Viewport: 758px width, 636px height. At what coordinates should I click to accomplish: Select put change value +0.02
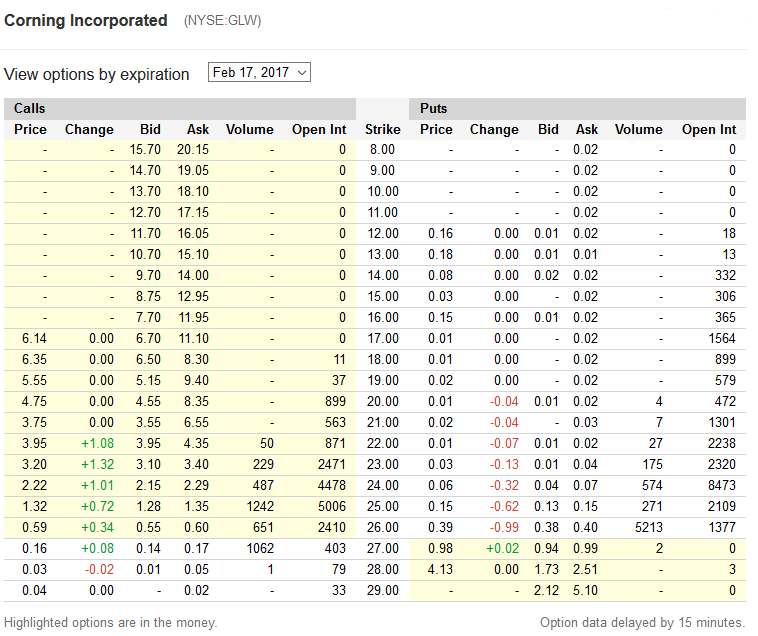pyautogui.click(x=503, y=549)
